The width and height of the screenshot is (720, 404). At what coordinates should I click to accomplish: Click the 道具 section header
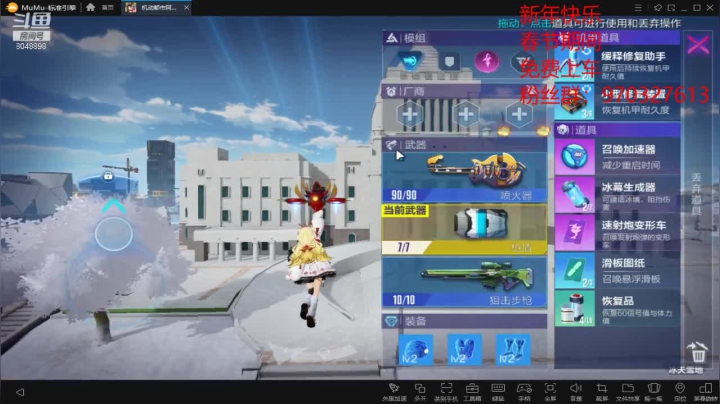point(617,130)
